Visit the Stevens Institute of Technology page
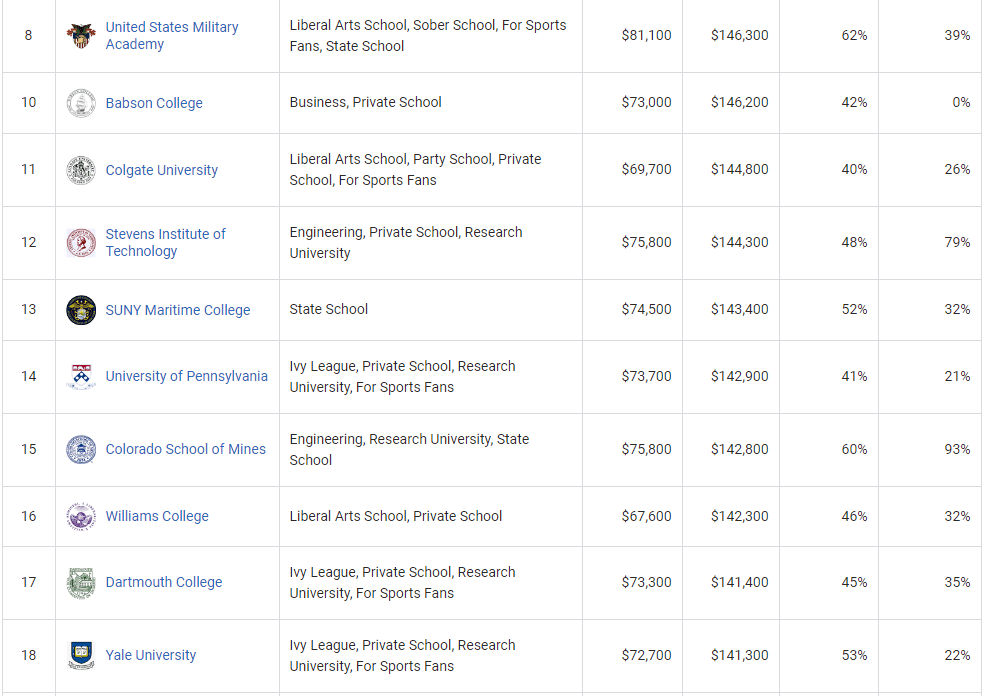984x696 pixels. tap(166, 243)
